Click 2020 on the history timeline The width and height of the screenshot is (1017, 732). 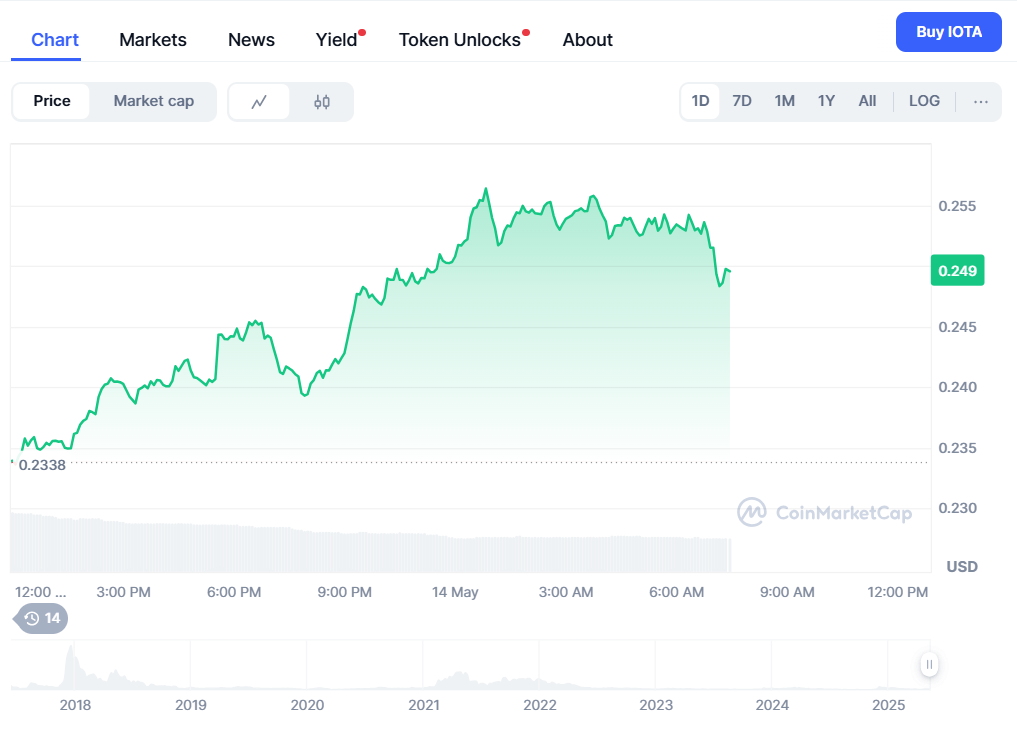pyautogui.click(x=307, y=705)
